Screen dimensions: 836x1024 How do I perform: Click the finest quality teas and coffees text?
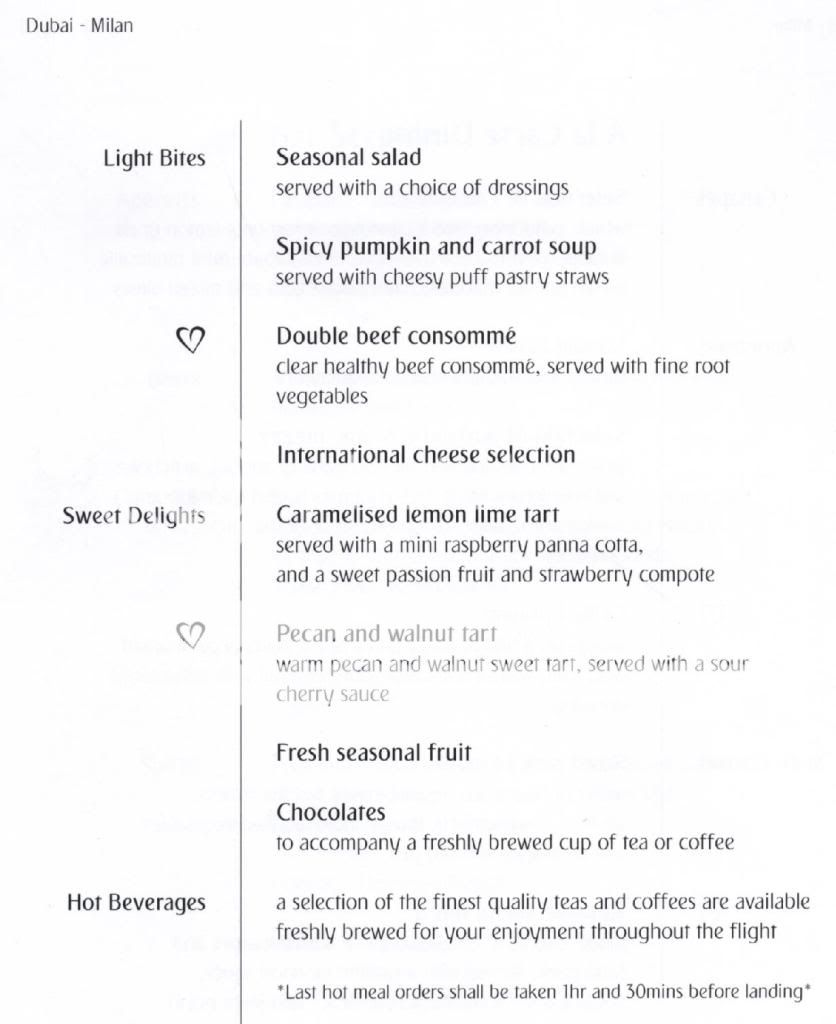543,903
